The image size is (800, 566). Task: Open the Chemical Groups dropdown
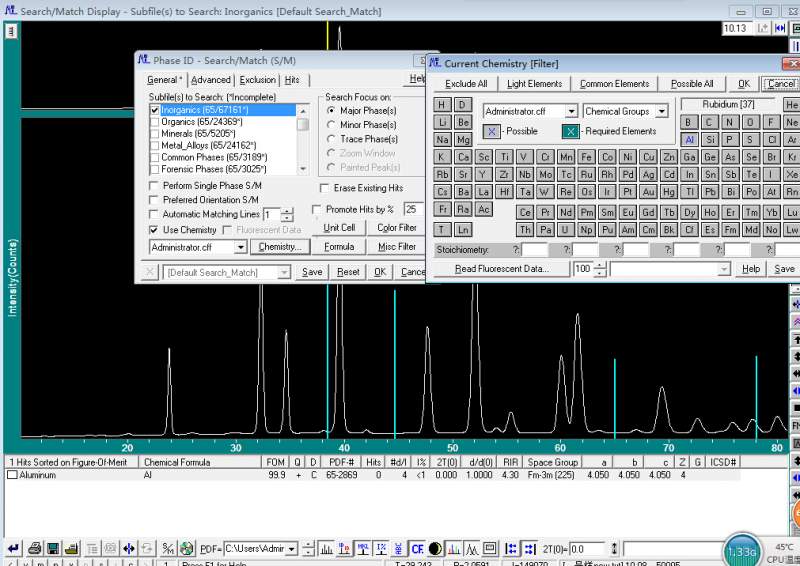pos(662,111)
